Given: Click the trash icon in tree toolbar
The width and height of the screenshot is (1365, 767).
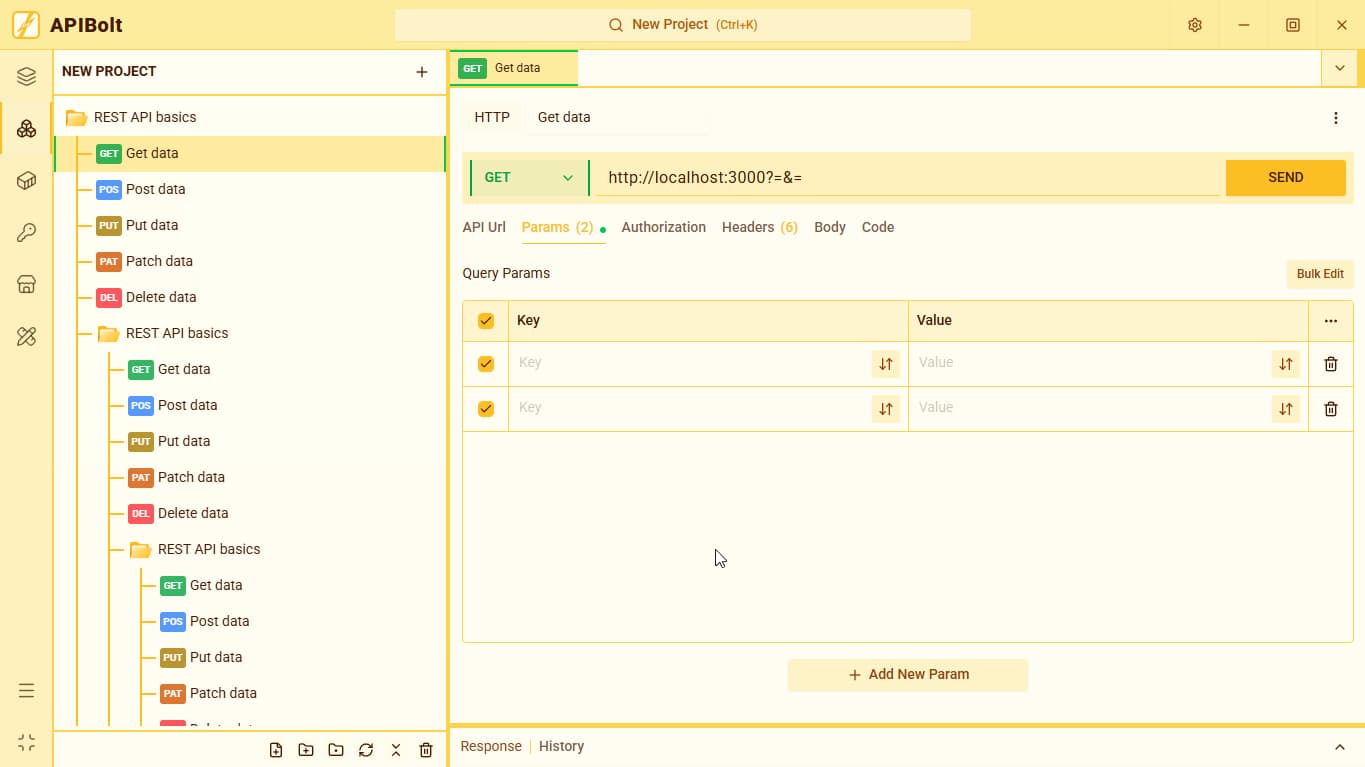Looking at the screenshot, I should [426, 750].
